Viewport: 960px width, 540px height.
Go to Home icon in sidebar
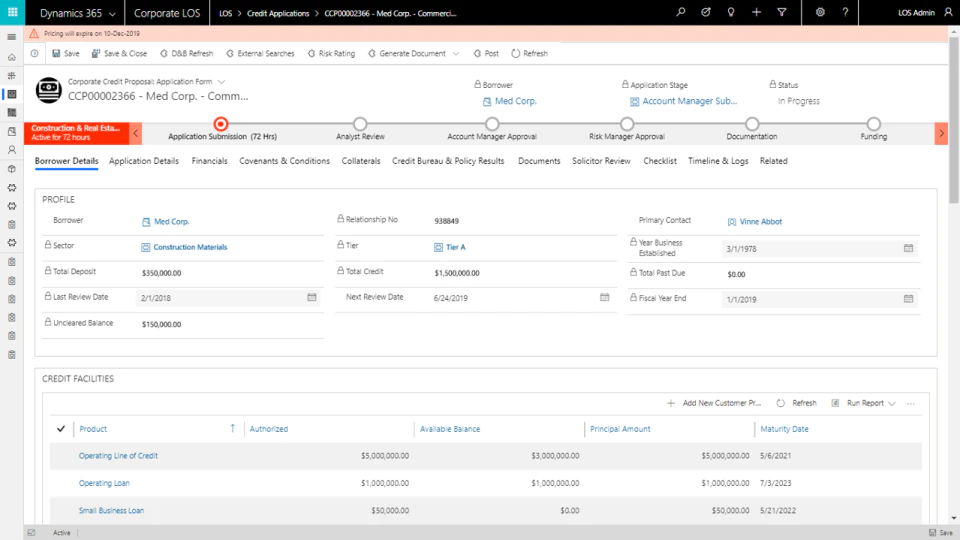[x=12, y=57]
